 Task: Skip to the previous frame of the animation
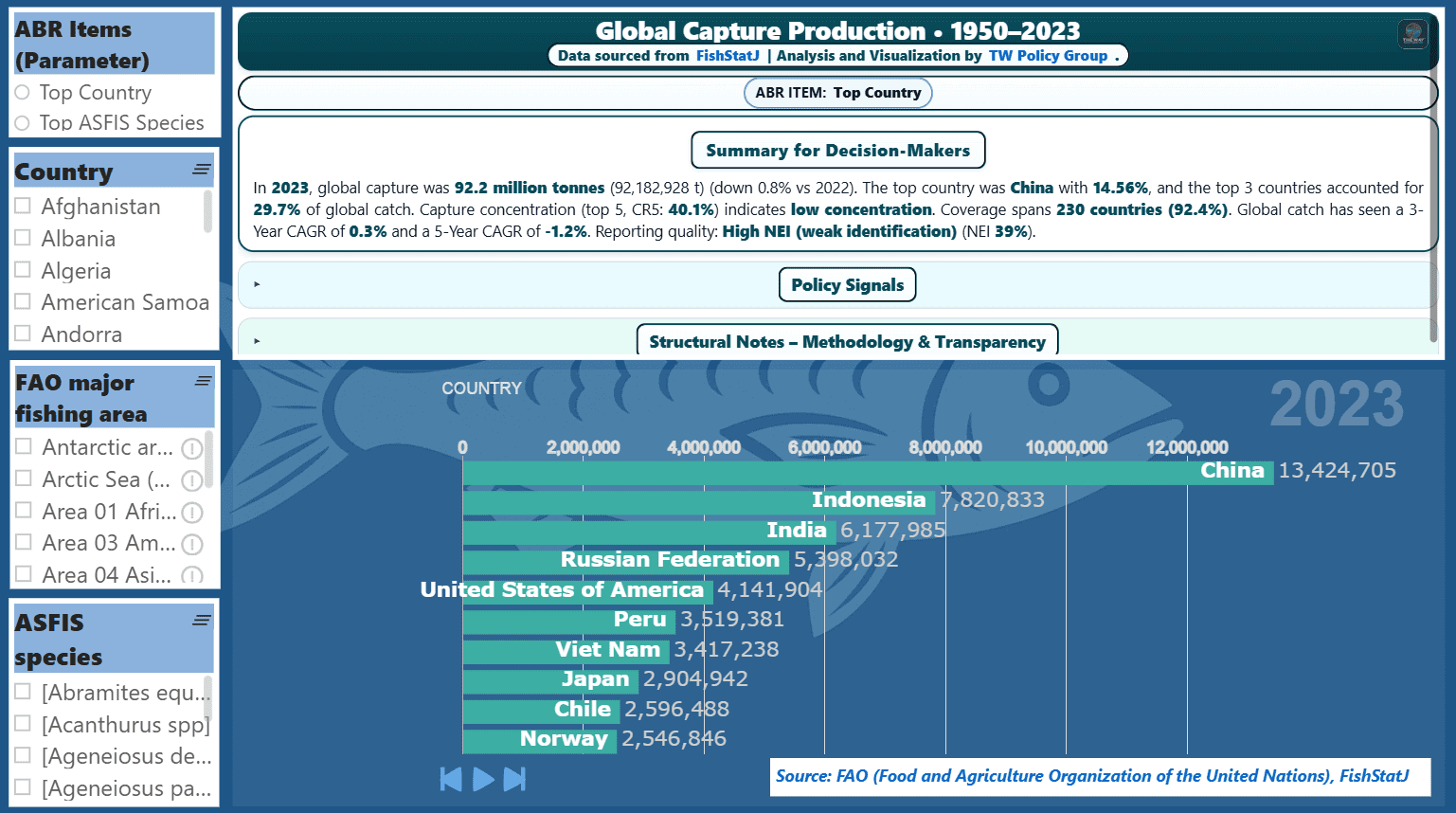(451, 779)
